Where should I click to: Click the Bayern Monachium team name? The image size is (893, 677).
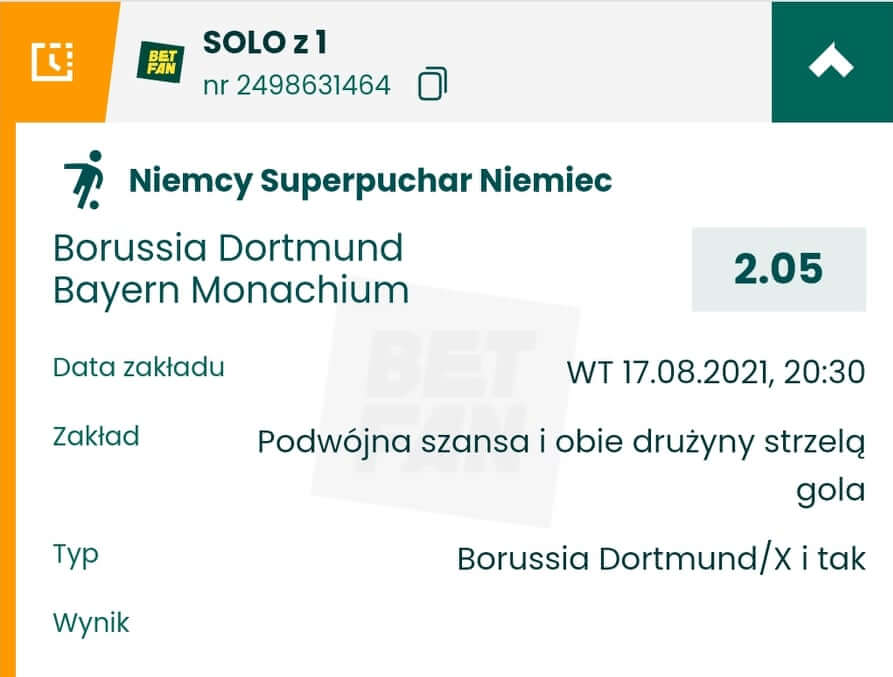click(x=231, y=290)
